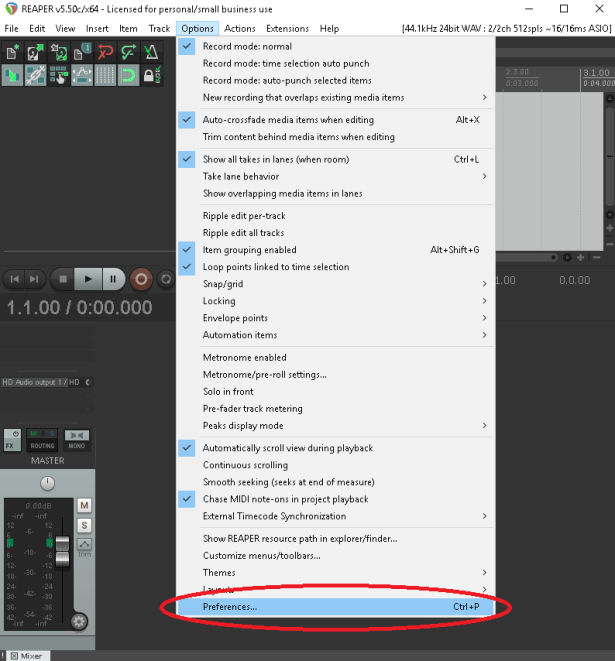Open the Actions menu
Screen dimensions: 615x661
click(239, 29)
